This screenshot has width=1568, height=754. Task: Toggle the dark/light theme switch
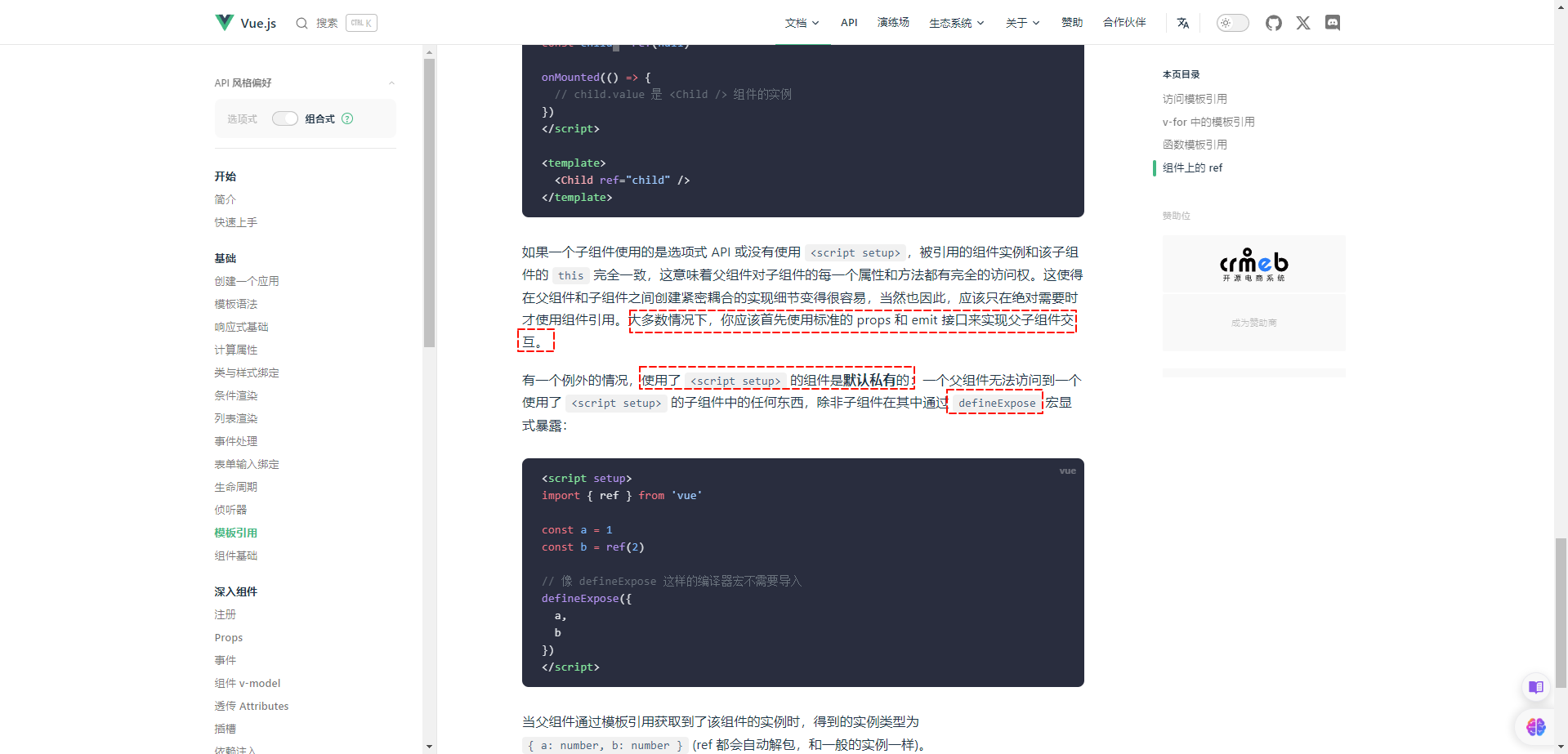pos(1232,23)
